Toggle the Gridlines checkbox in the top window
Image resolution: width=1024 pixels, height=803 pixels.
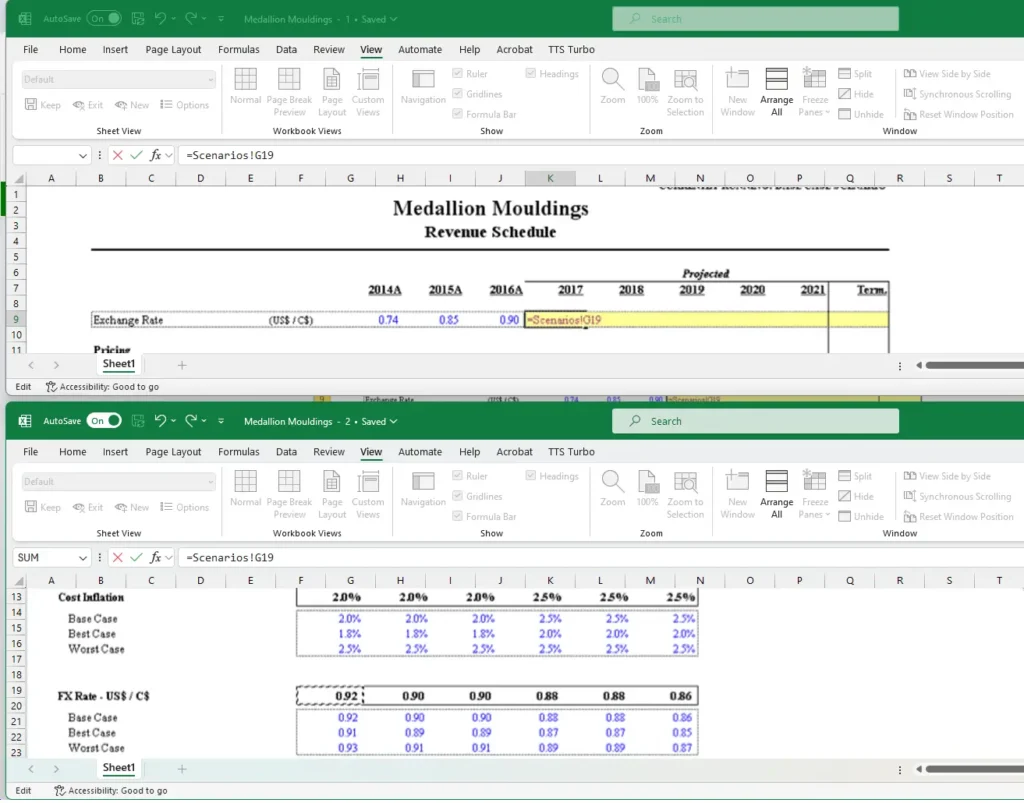[458, 94]
